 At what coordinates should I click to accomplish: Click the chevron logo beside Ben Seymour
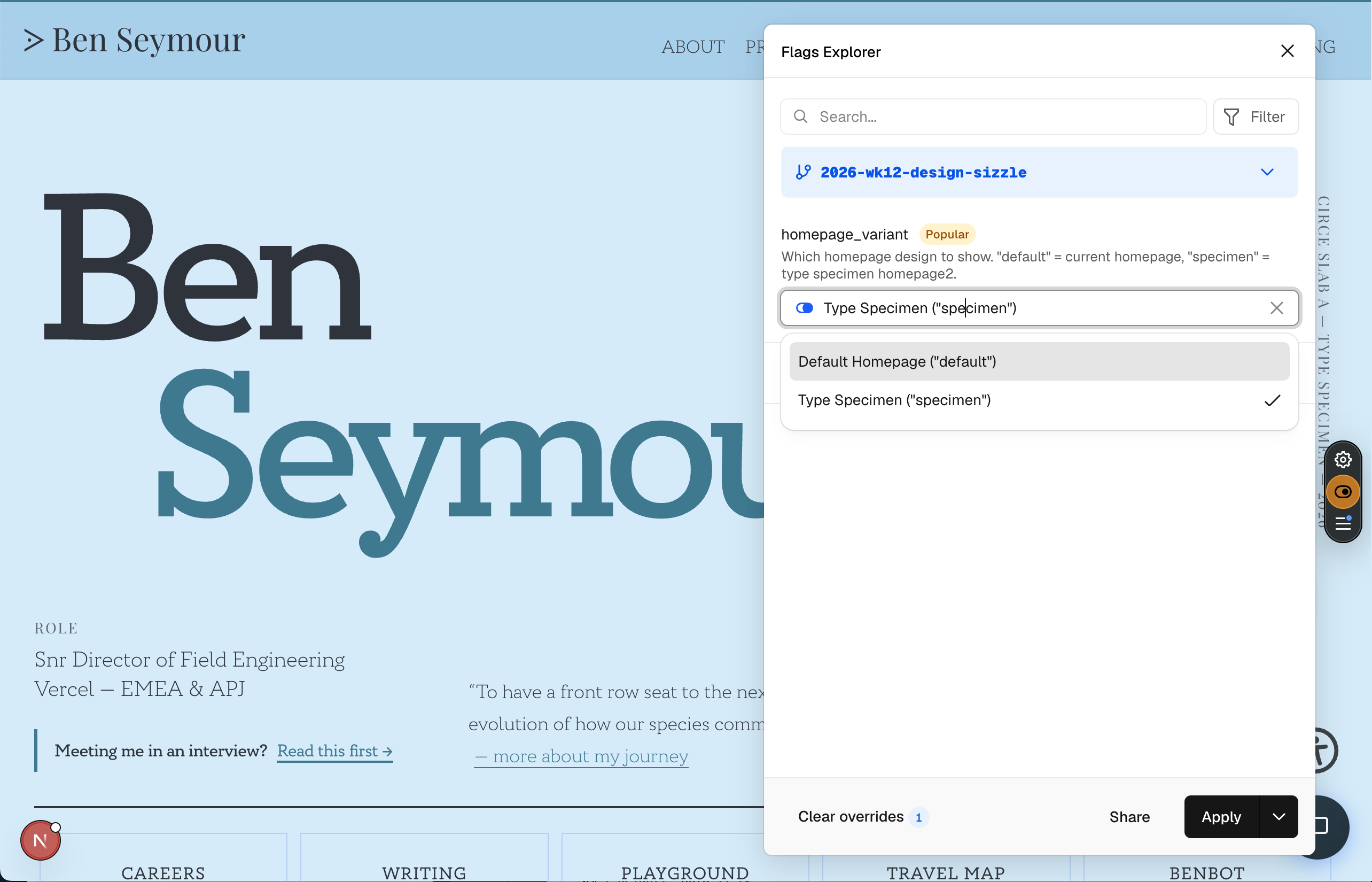(x=33, y=41)
